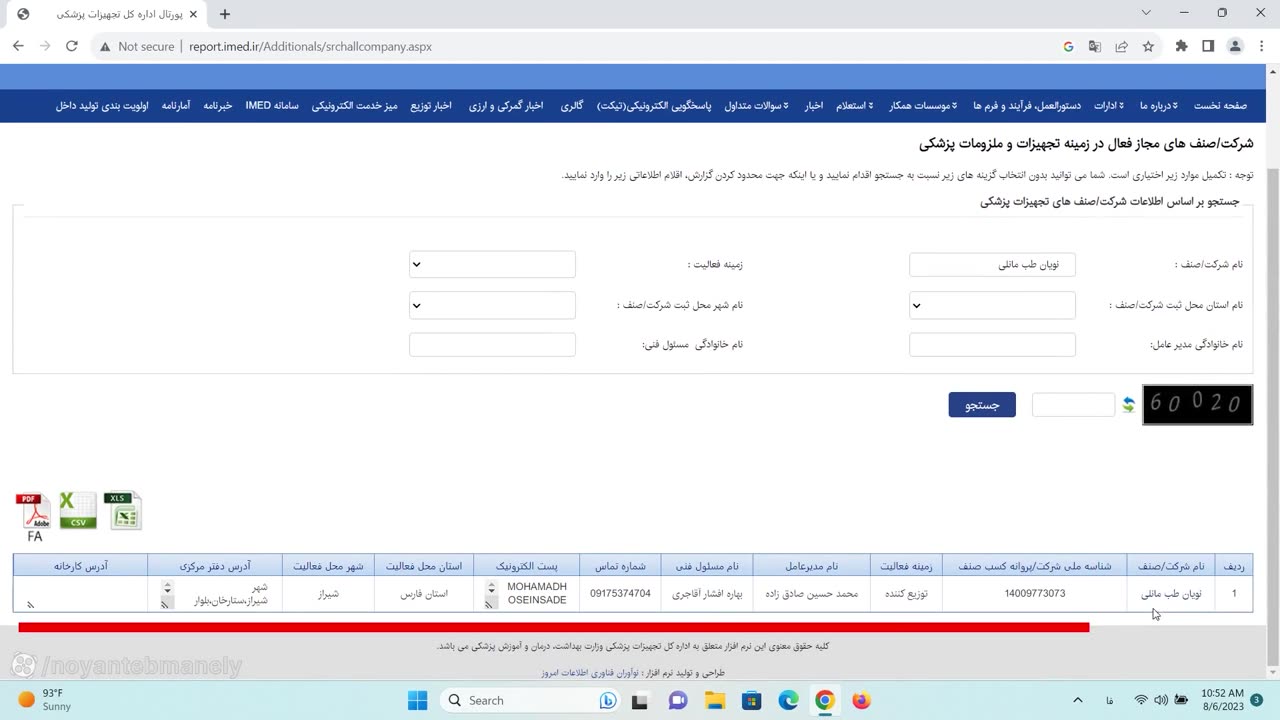Export results as XLS Excel file
Viewport: 1280px width, 720px height.
point(122,510)
